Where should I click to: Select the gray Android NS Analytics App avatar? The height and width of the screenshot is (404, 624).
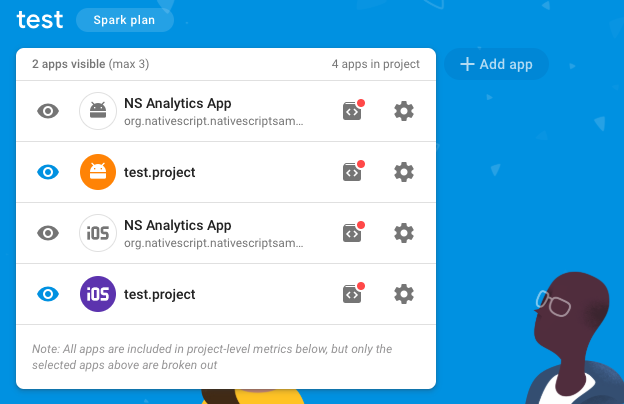click(98, 111)
